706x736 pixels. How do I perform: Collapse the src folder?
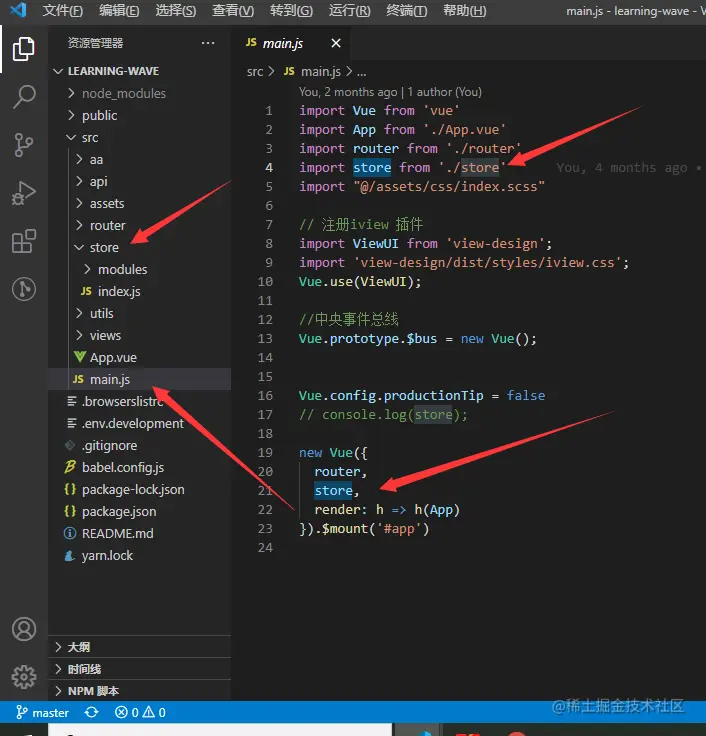139,138
